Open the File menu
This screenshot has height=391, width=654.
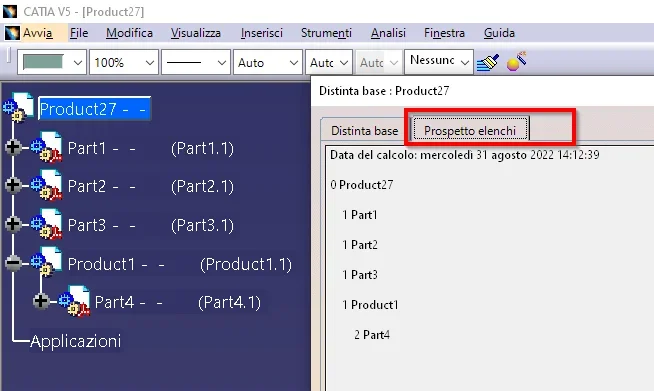pos(79,33)
